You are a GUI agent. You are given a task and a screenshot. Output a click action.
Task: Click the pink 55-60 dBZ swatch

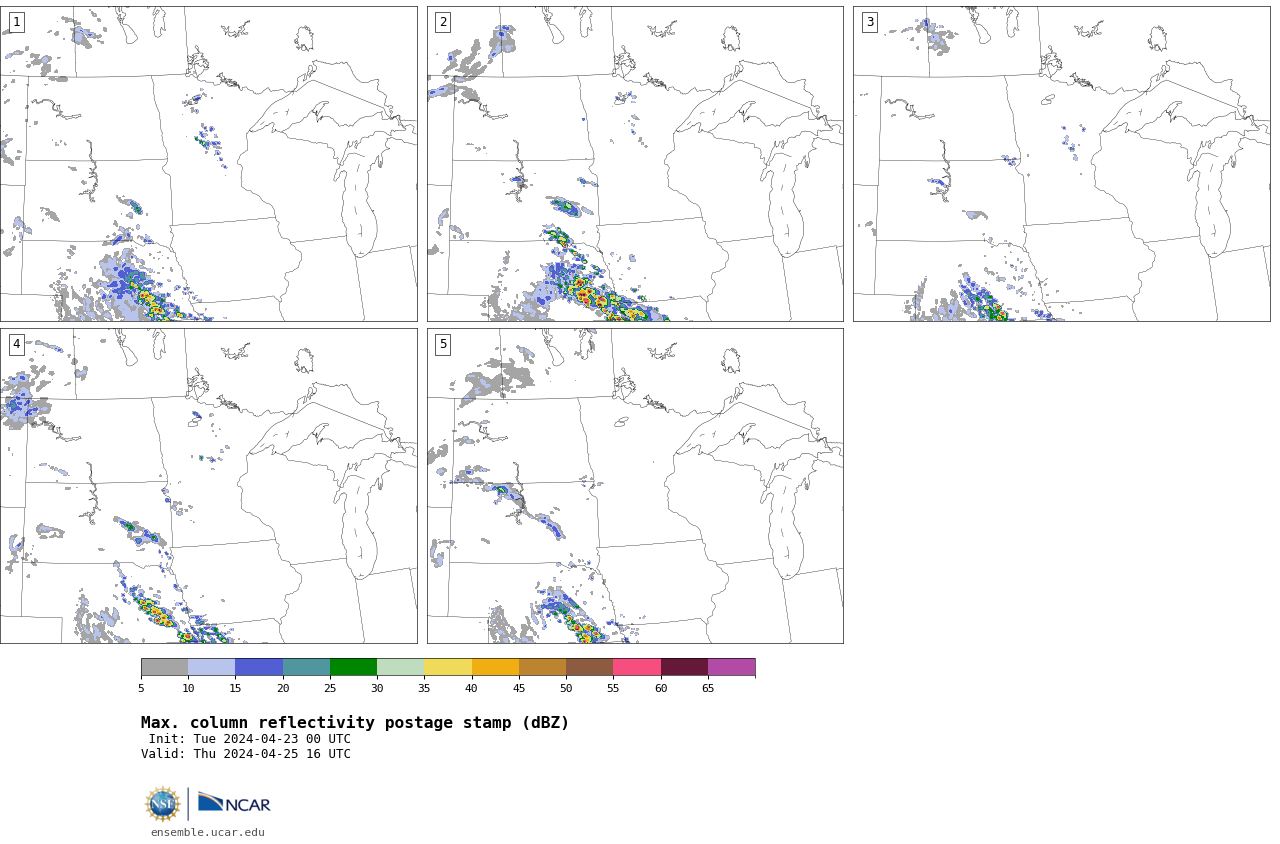coord(637,667)
